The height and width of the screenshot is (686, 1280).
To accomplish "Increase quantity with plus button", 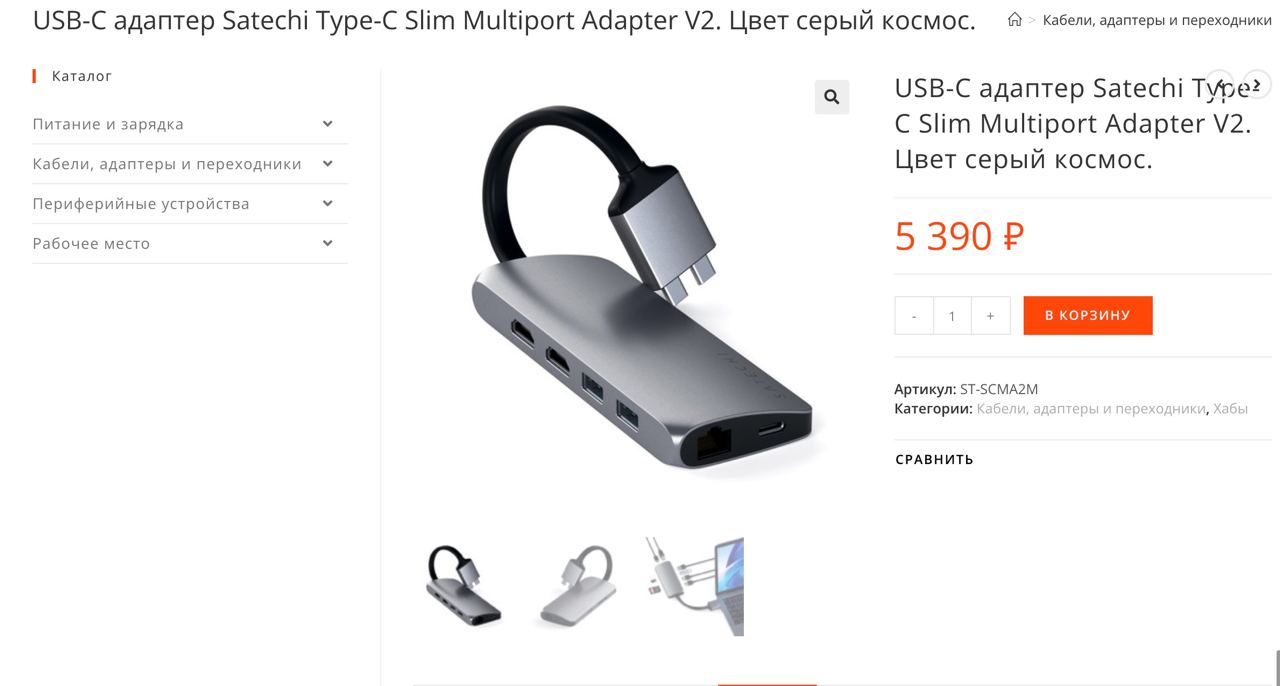I will point(990,316).
